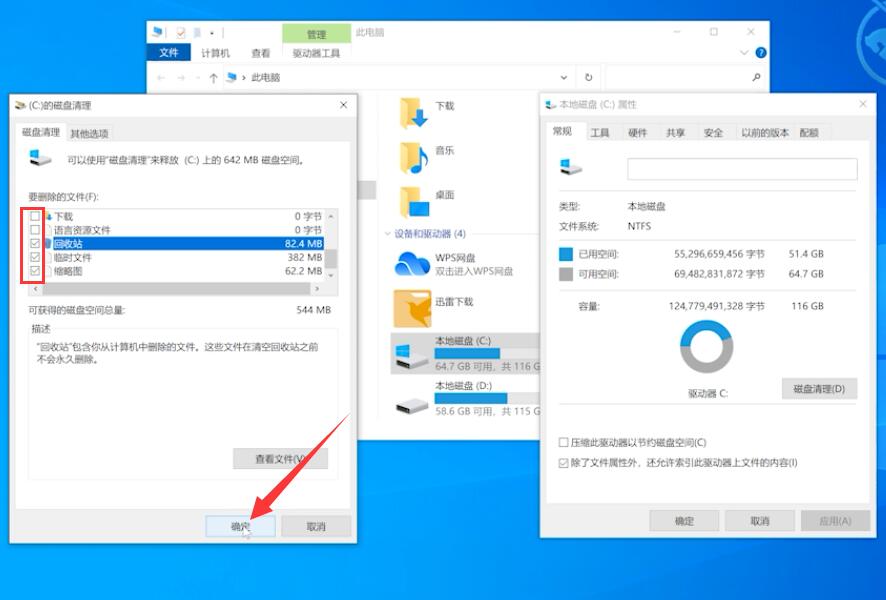Click the refresh icon in address bar

(x=588, y=77)
